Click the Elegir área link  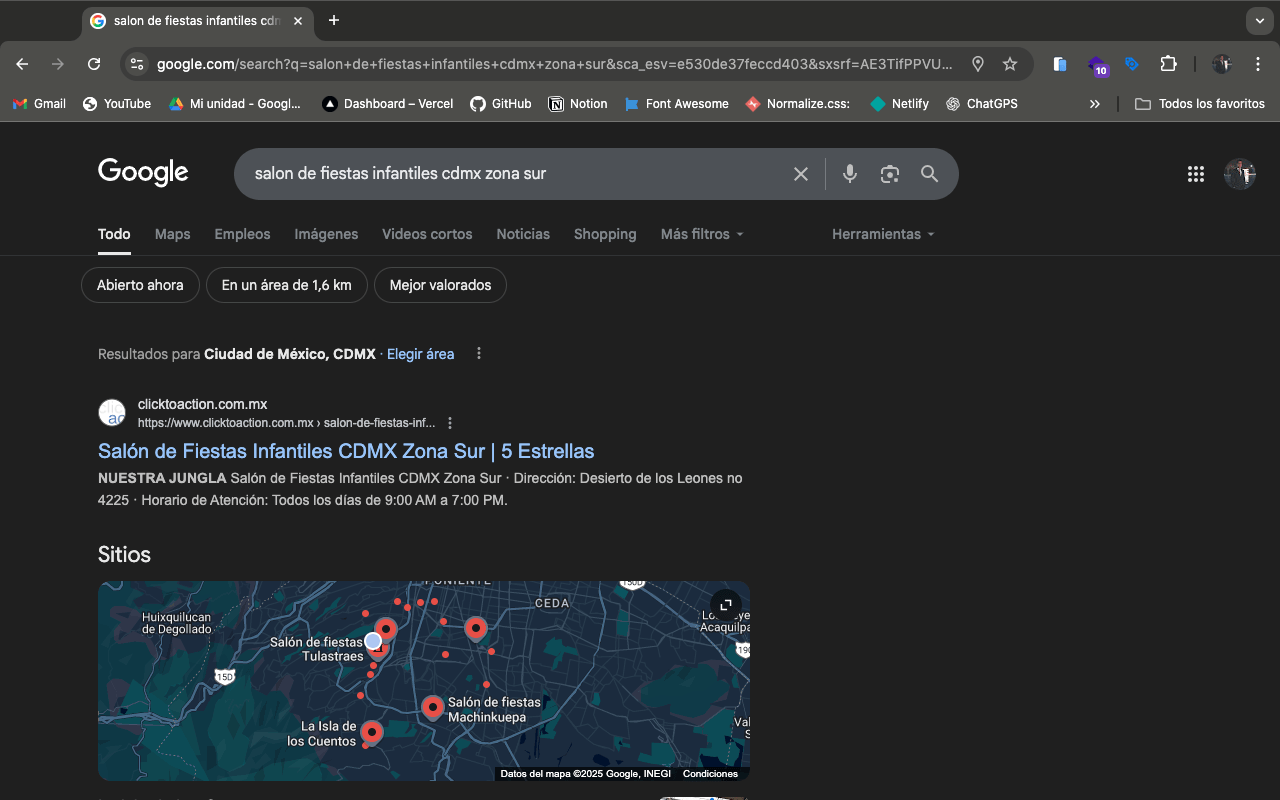tap(420, 354)
